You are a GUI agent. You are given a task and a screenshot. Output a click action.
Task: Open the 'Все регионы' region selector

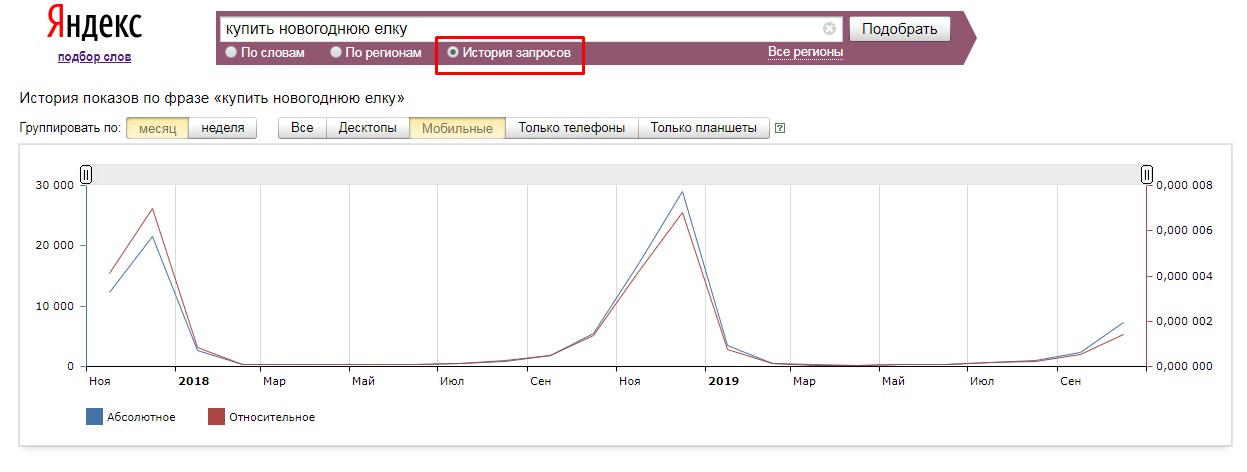click(805, 52)
